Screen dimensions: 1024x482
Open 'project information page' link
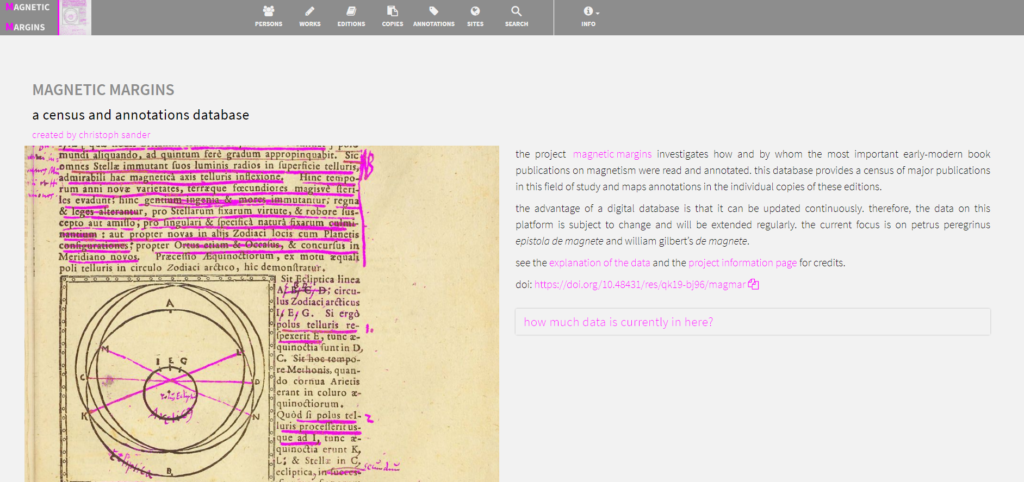click(x=742, y=263)
